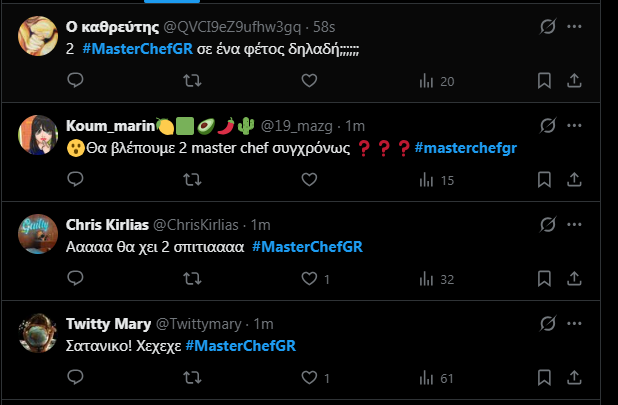Viewport: 618px width, 405px height.
Task: Like Chris Kirlias's tweet
Action: [310, 279]
